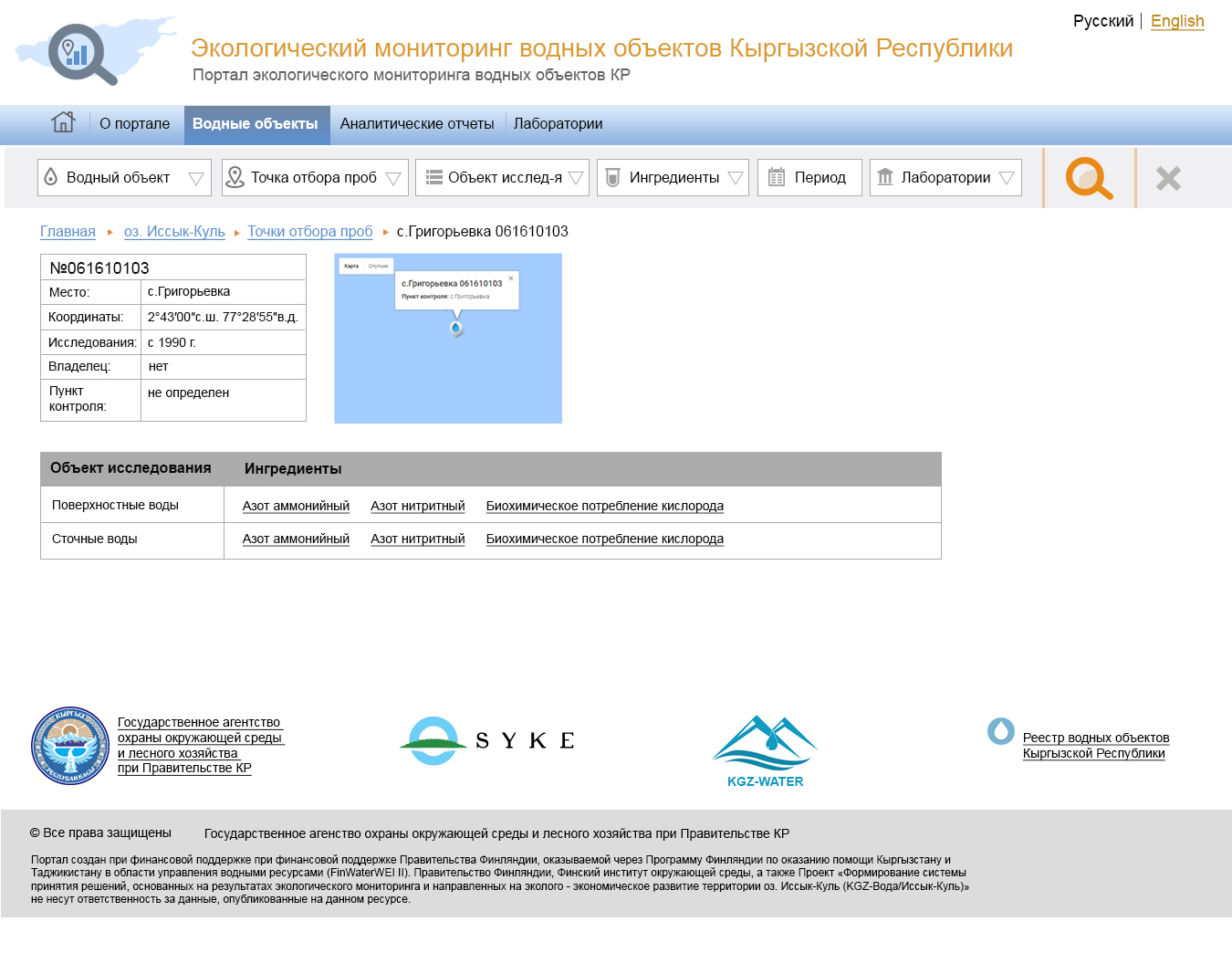Click the water registry drop icon
This screenshot has width=1232, height=953.
click(x=1001, y=731)
